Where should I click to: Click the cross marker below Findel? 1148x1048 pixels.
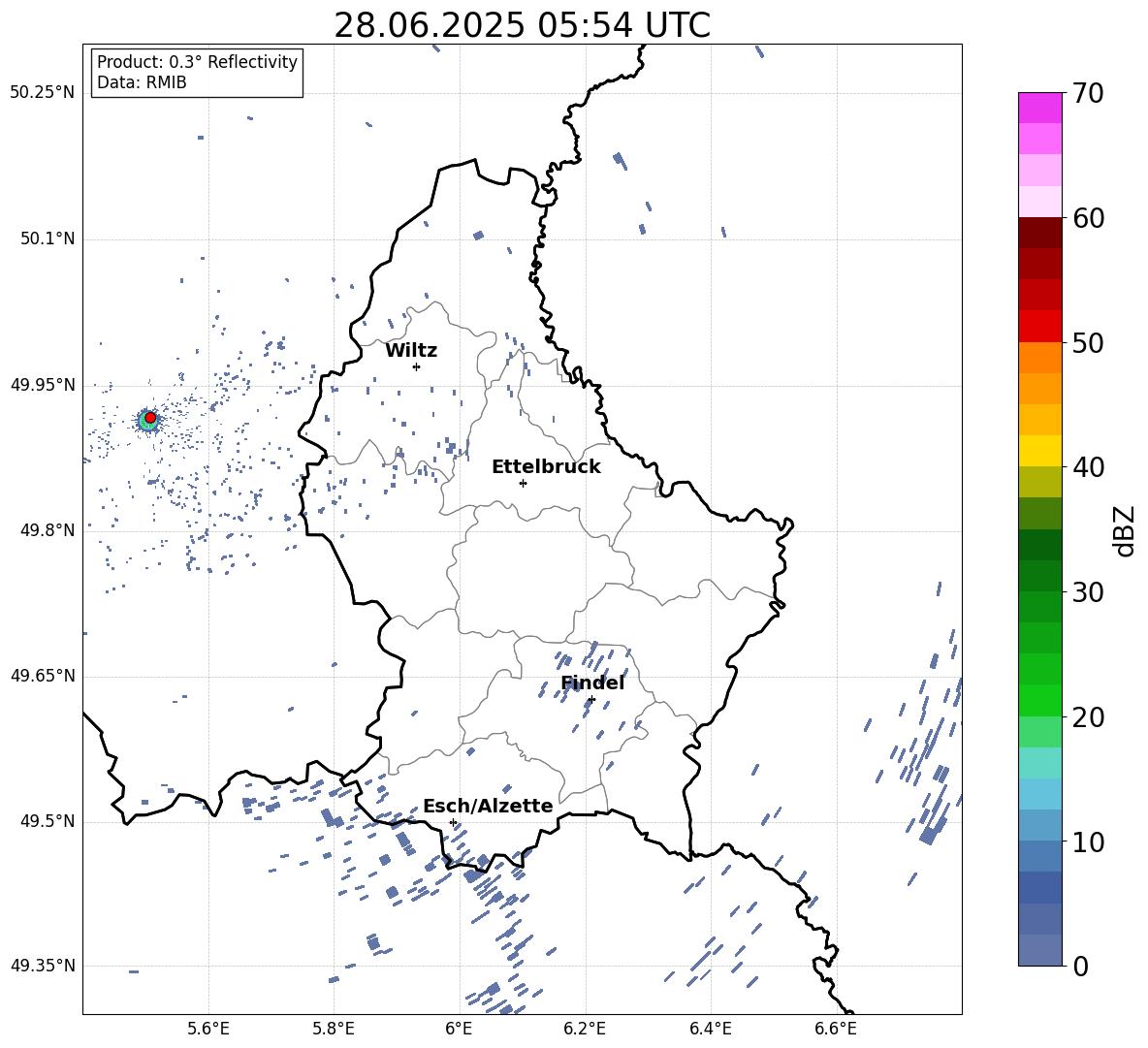coord(591,700)
